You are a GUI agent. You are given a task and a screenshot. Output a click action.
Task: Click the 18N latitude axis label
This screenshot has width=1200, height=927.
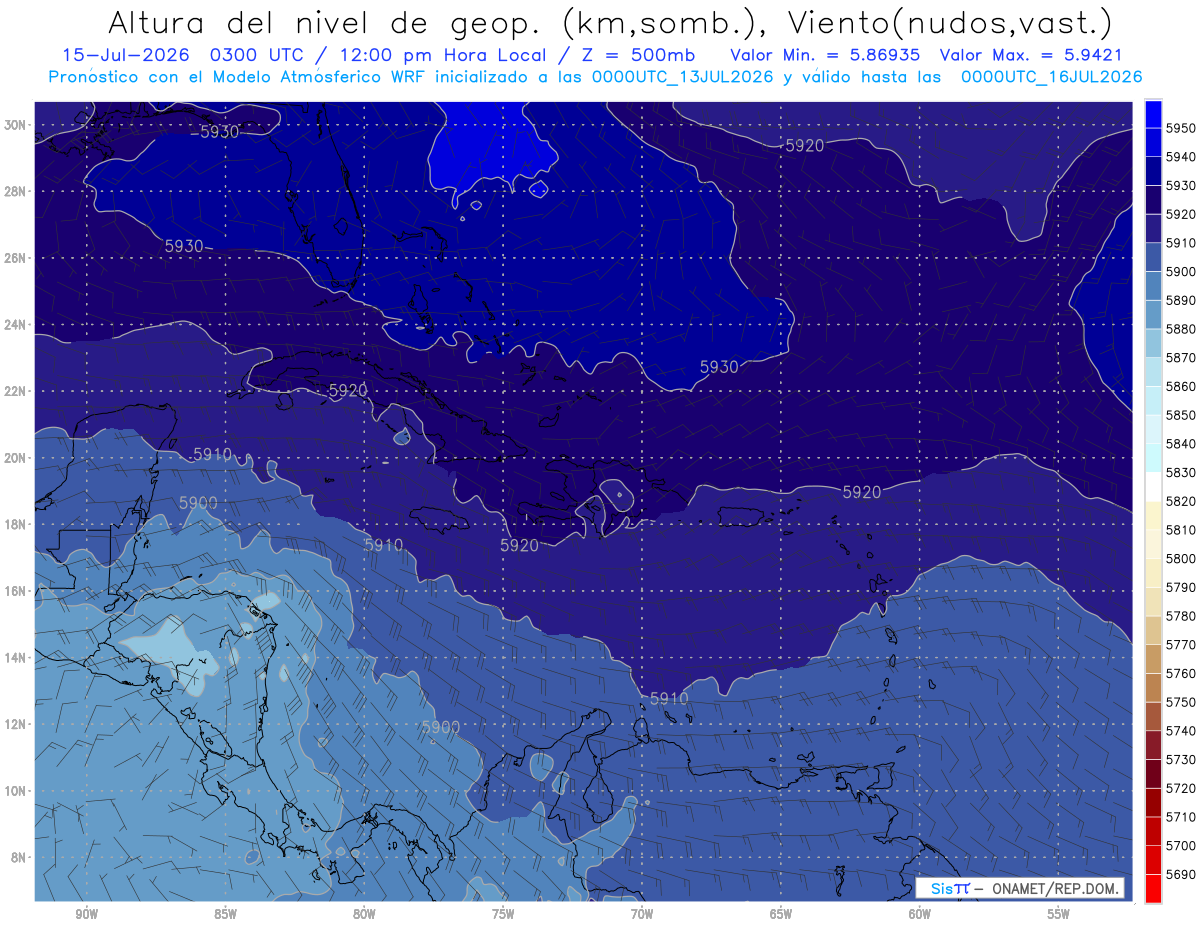15,524
